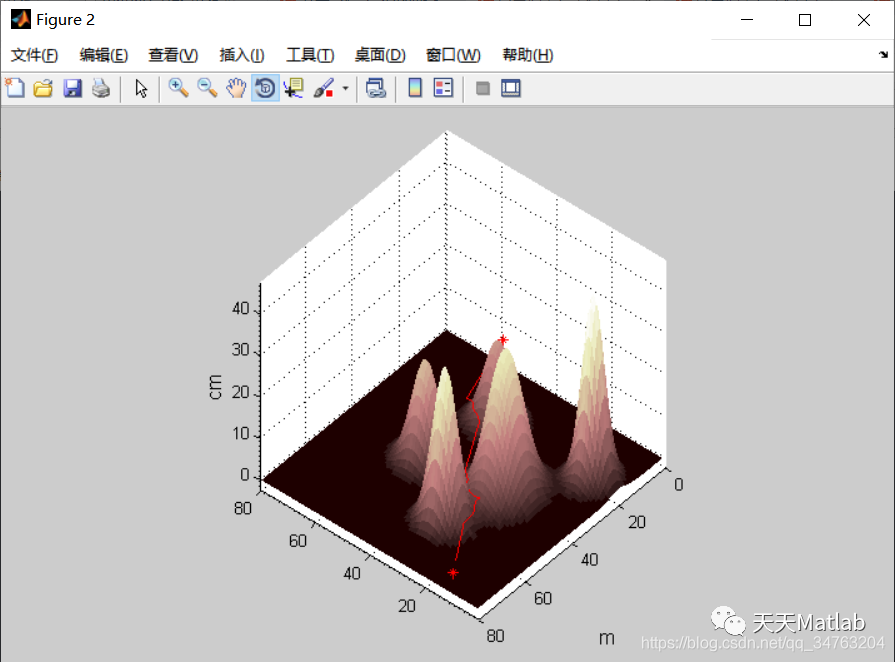Open the 插入 menu
Viewport: 895px width, 662px height.
(241, 55)
